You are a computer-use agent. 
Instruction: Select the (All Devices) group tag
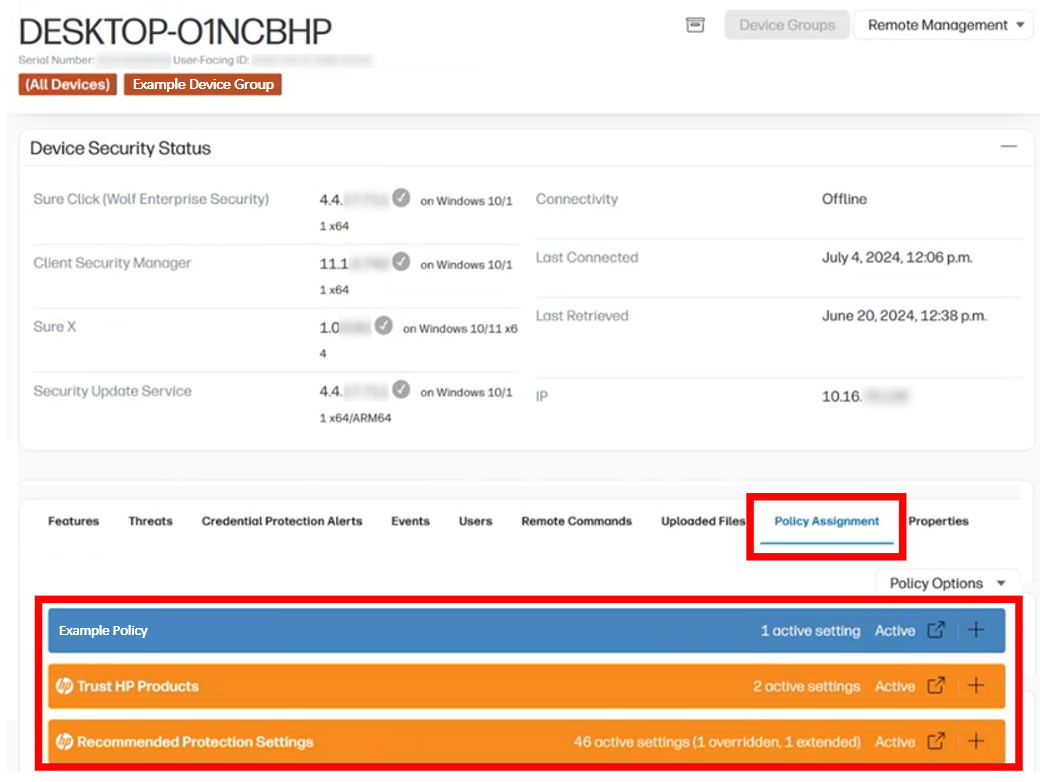tap(66, 84)
